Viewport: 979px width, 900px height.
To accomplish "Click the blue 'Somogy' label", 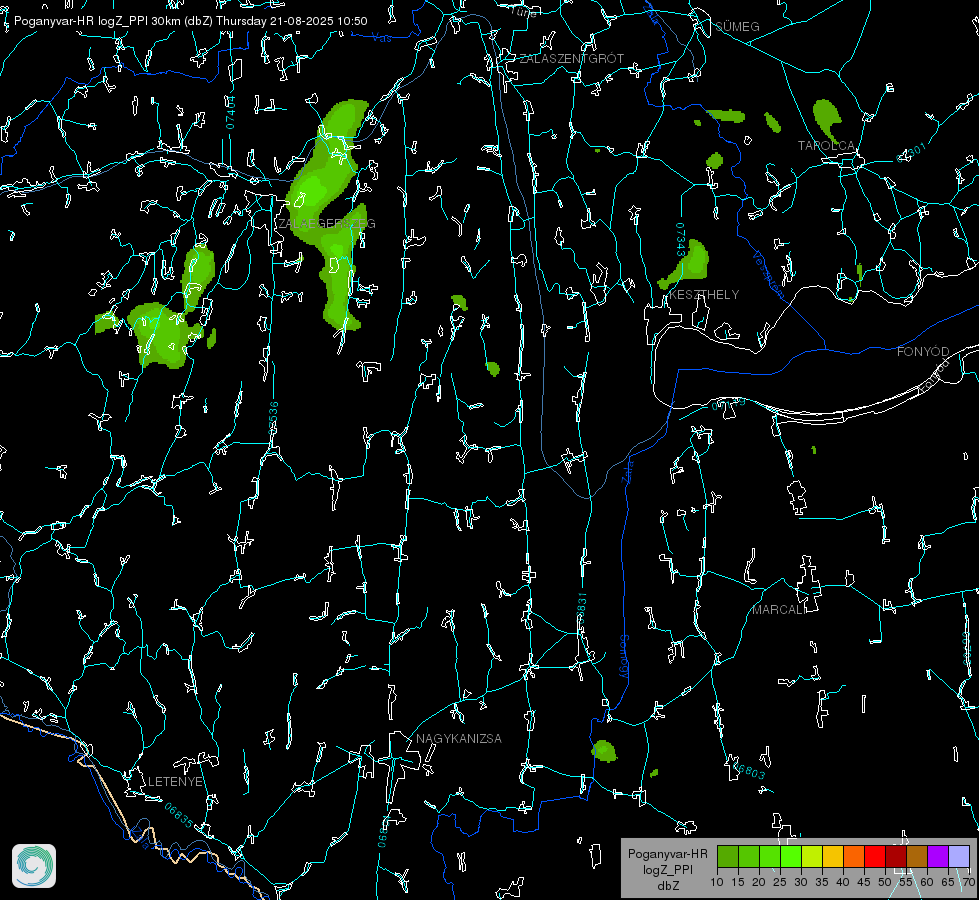I will [x=624, y=657].
